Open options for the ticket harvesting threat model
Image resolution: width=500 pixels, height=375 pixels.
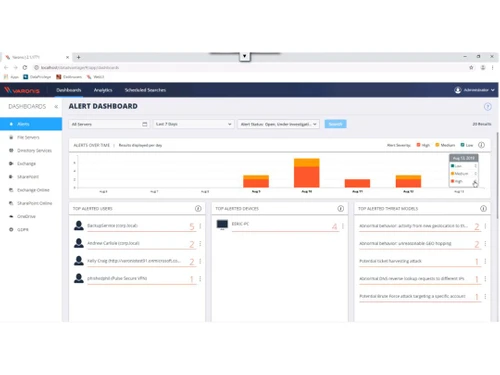point(485,261)
